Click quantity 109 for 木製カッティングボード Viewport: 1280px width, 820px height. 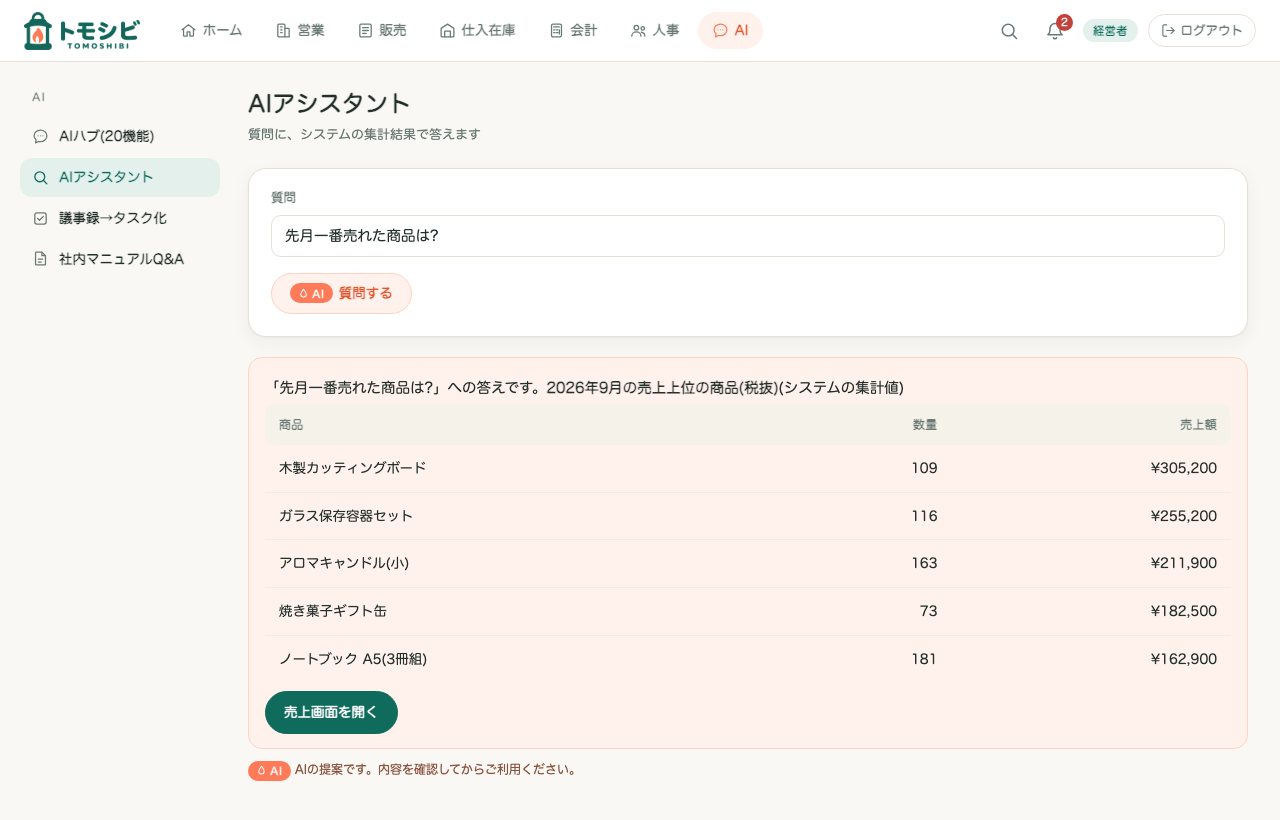[x=924, y=468]
